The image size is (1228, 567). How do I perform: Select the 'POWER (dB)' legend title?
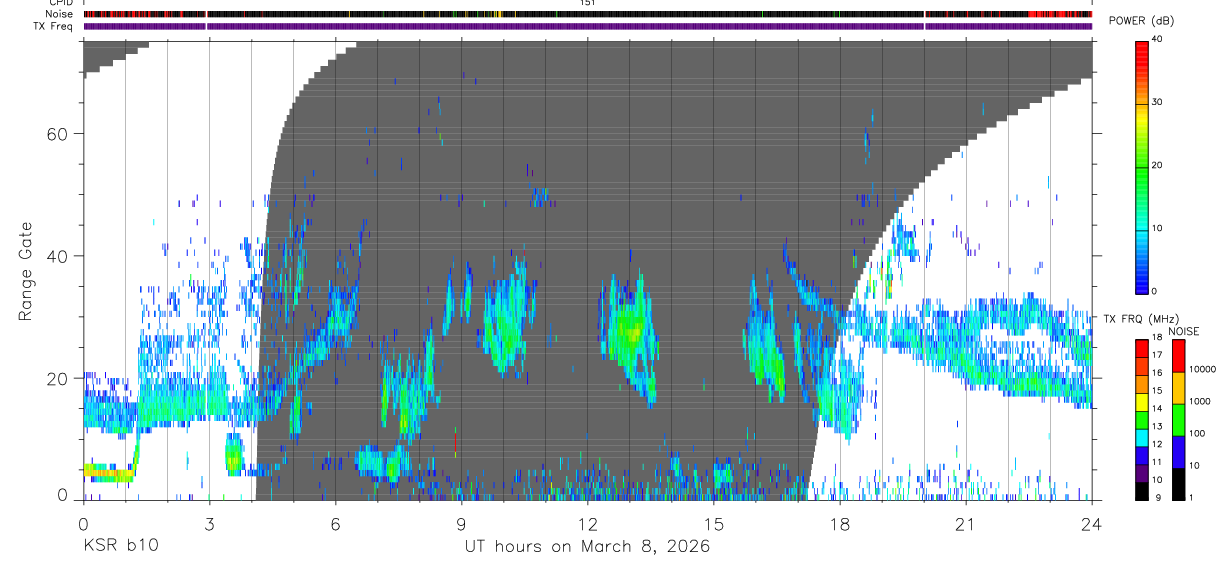tap(1141, 21)
